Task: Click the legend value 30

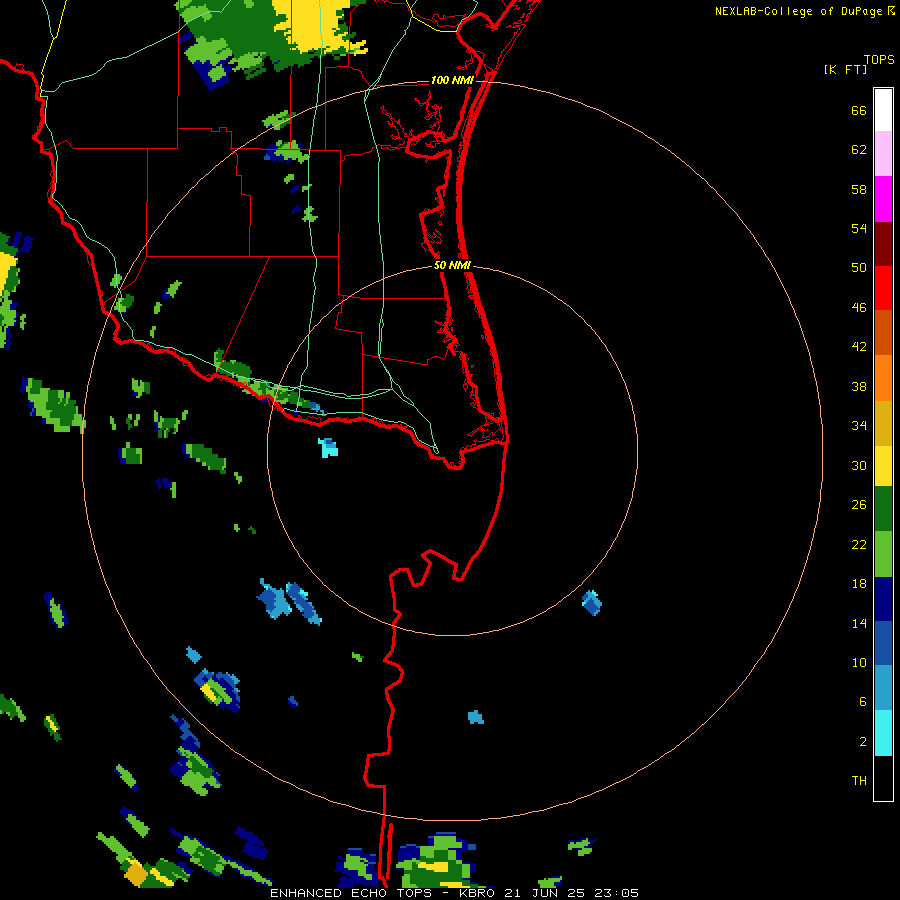Action: pos(859,465)
